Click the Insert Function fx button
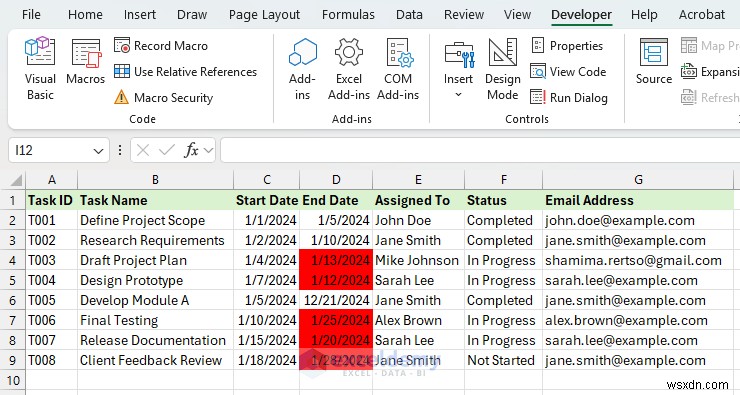The image size is (740, 395). tap(191, 151)
